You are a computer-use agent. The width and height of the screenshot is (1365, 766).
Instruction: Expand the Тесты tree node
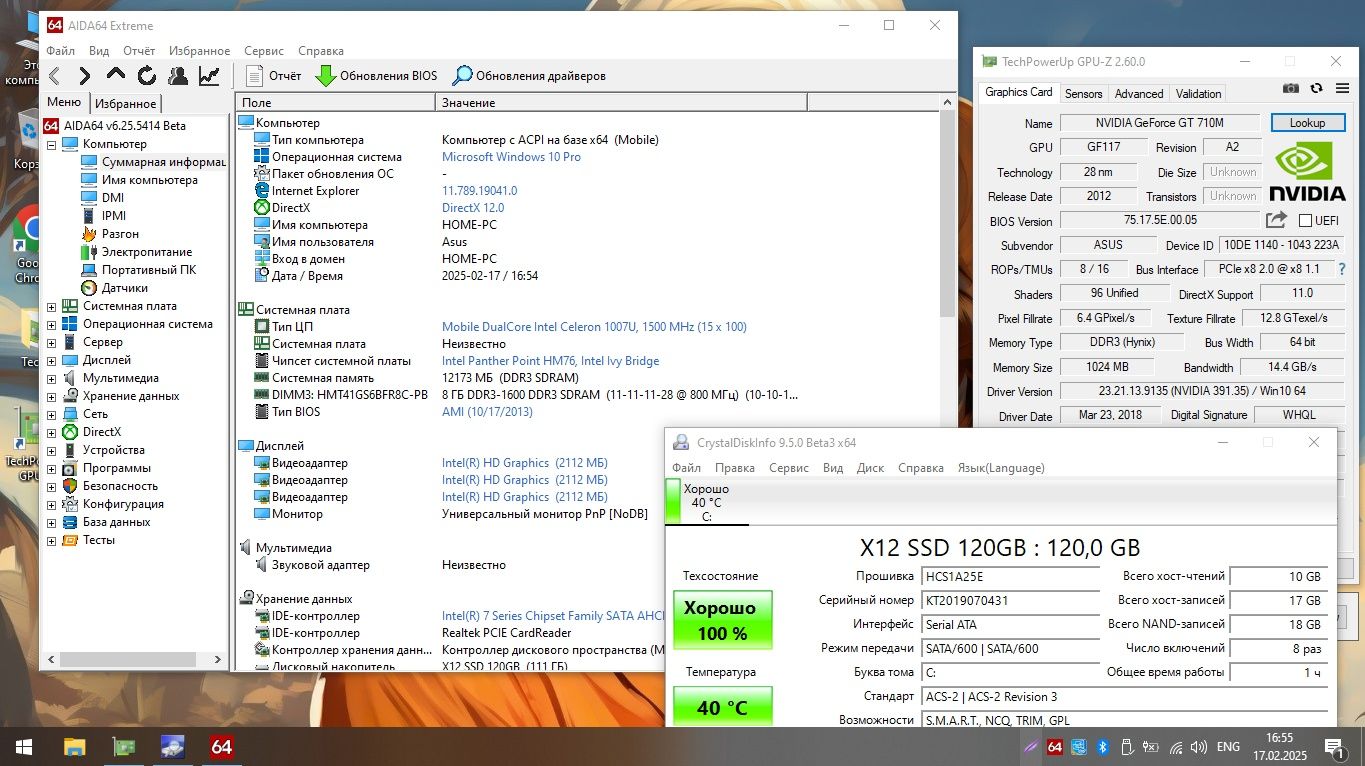tap(52, 540)
